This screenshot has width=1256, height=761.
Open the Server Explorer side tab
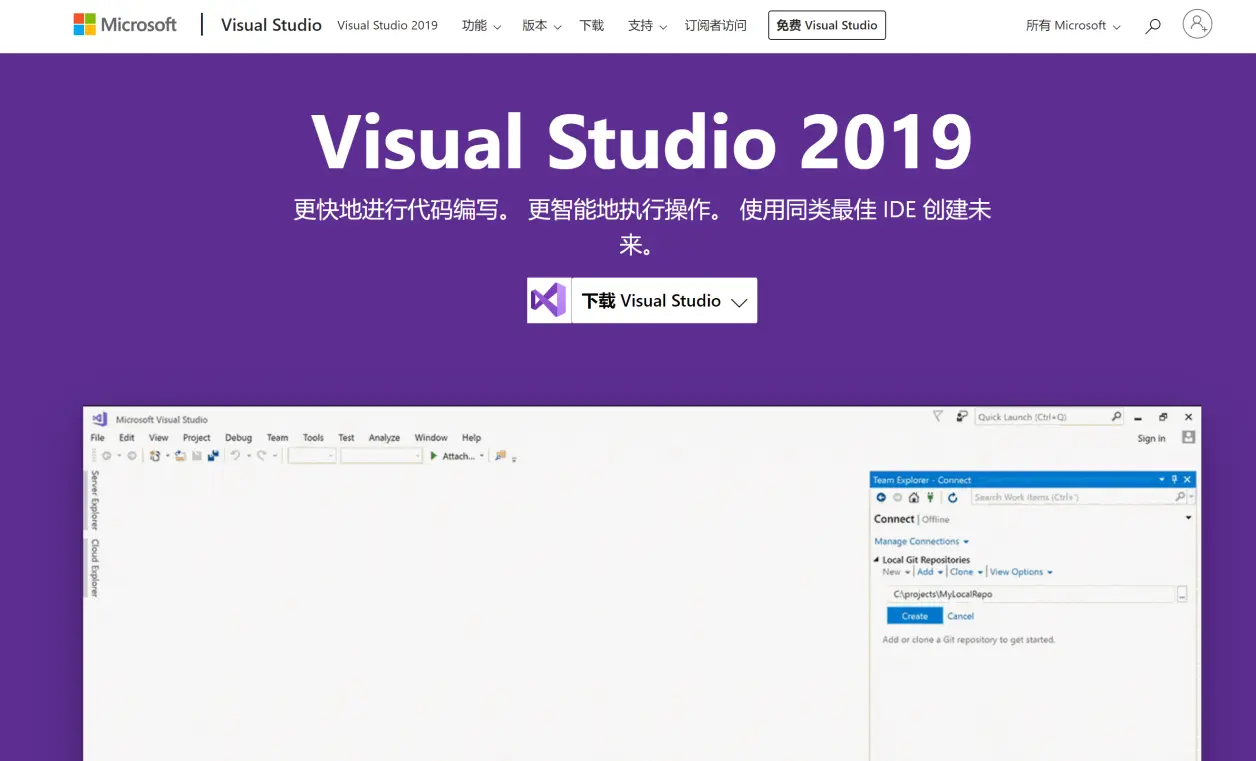pos(95,500)
